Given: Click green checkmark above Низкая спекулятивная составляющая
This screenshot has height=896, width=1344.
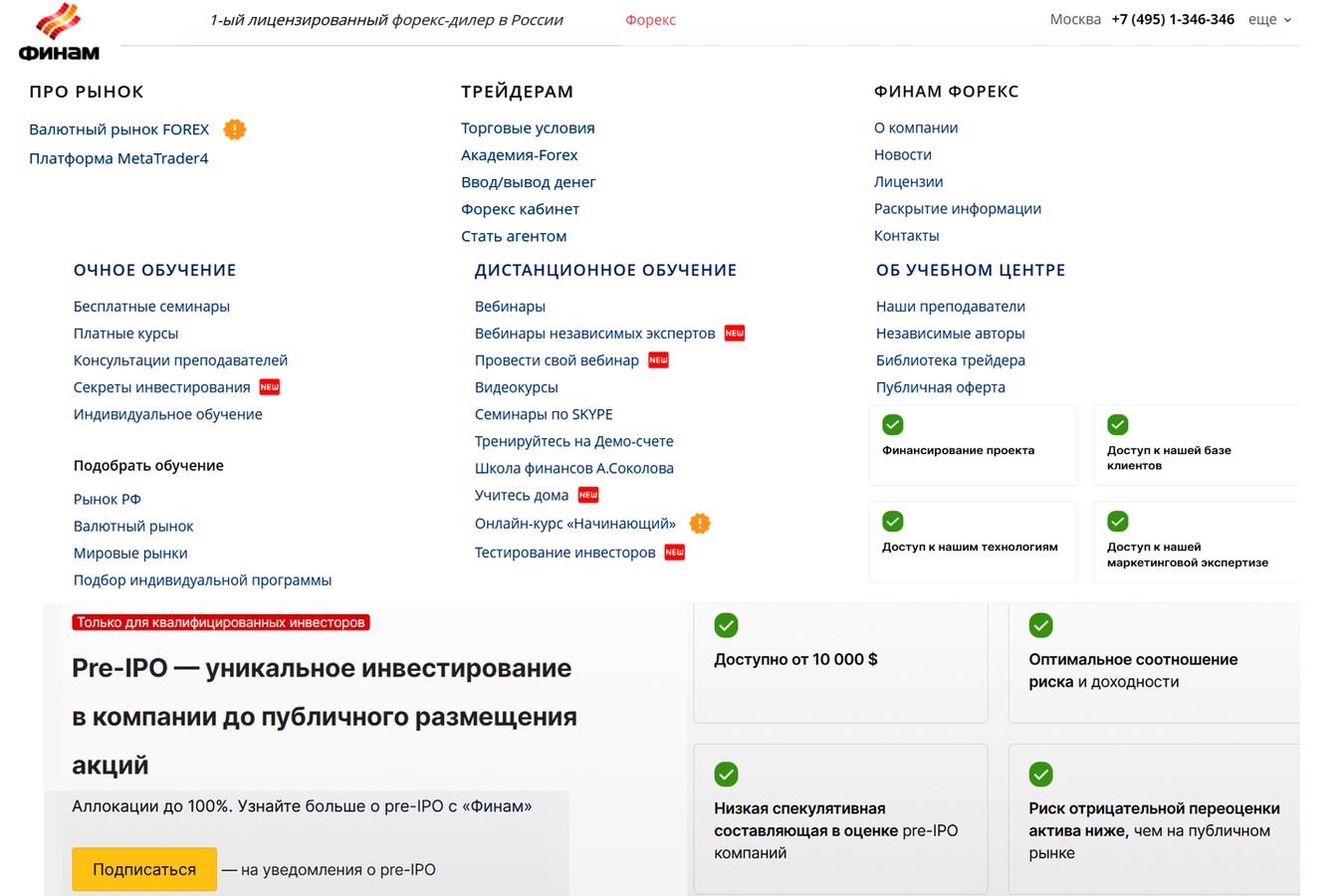Looking at the screenshot, I should pyautogui.click(x=727, y=775).
